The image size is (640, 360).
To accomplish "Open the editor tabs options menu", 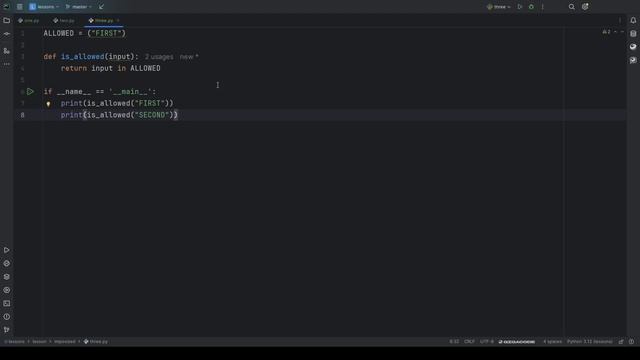I will tap(620, 20).
